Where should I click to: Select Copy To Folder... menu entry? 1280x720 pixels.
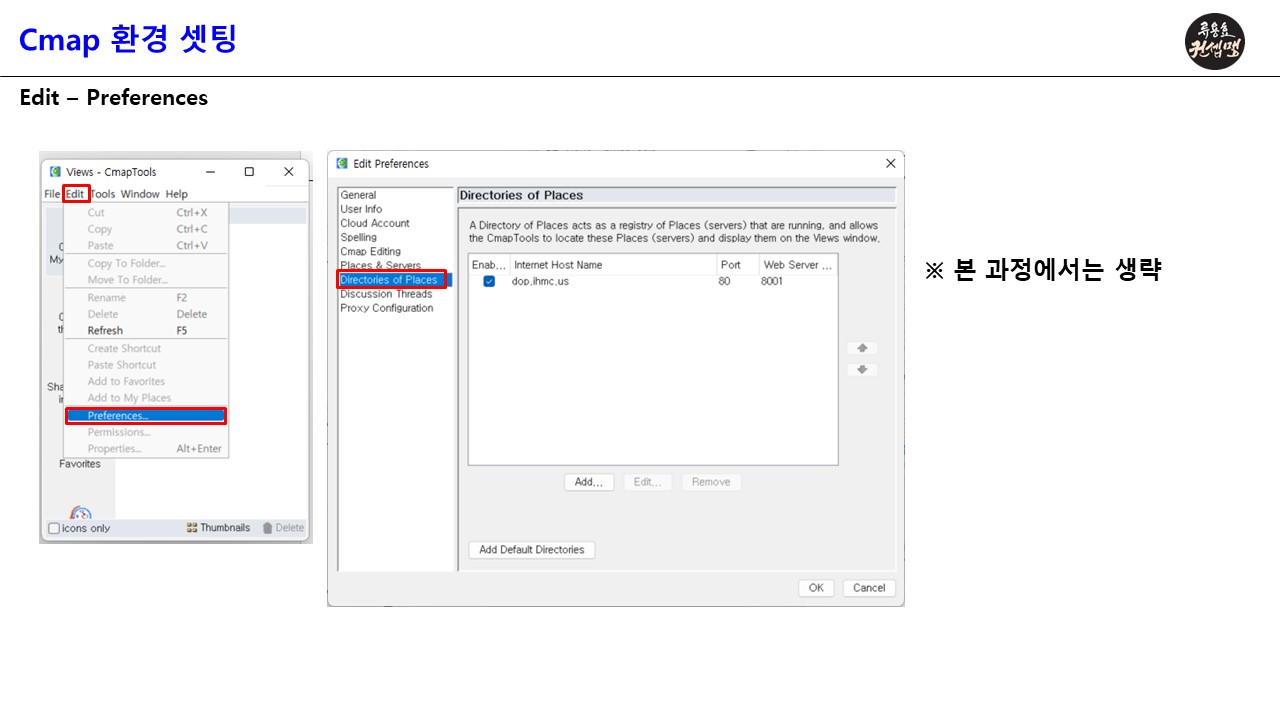pos(146,264)
